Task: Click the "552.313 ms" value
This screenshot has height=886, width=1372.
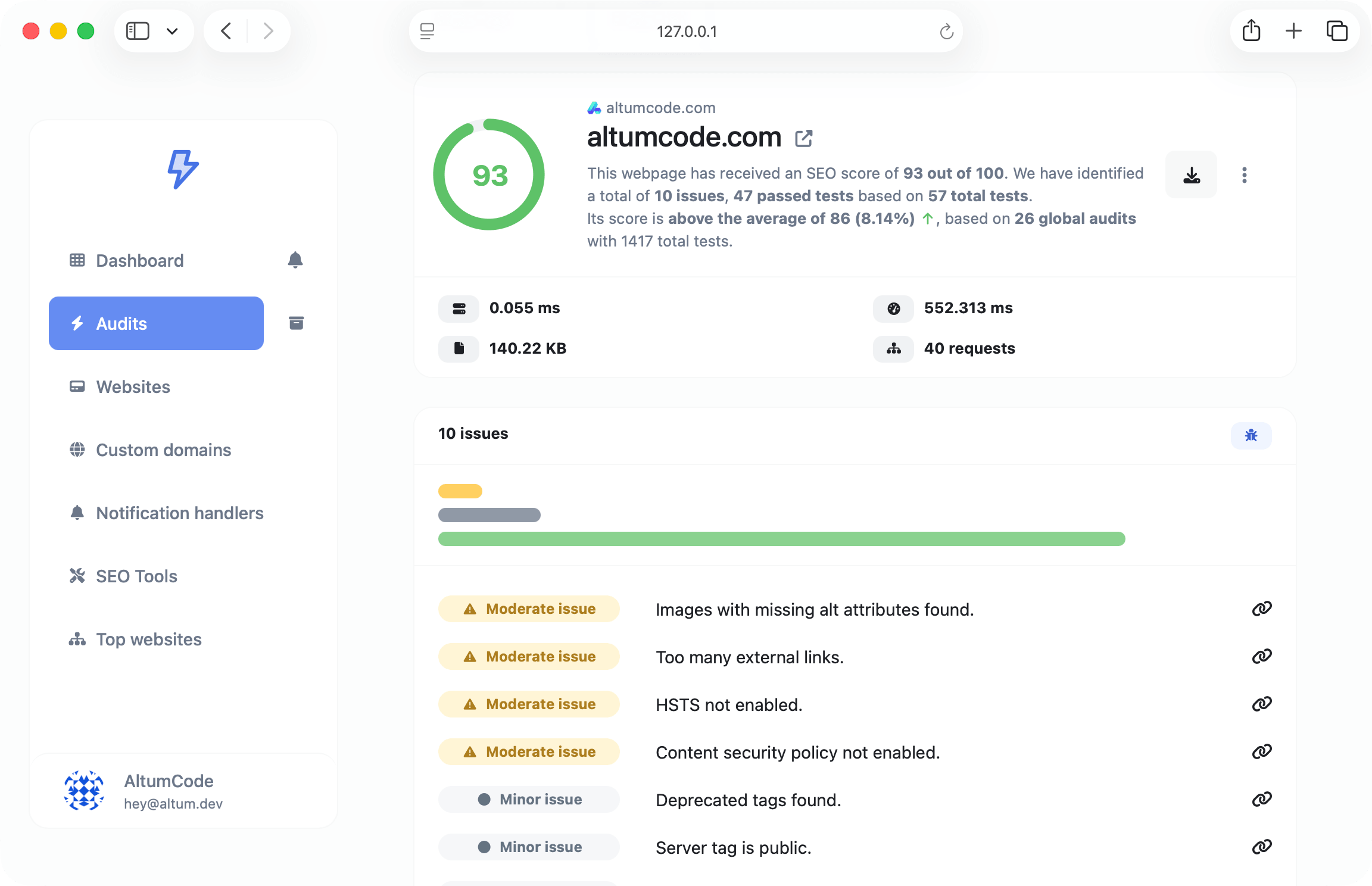Action: pos(968,308)
